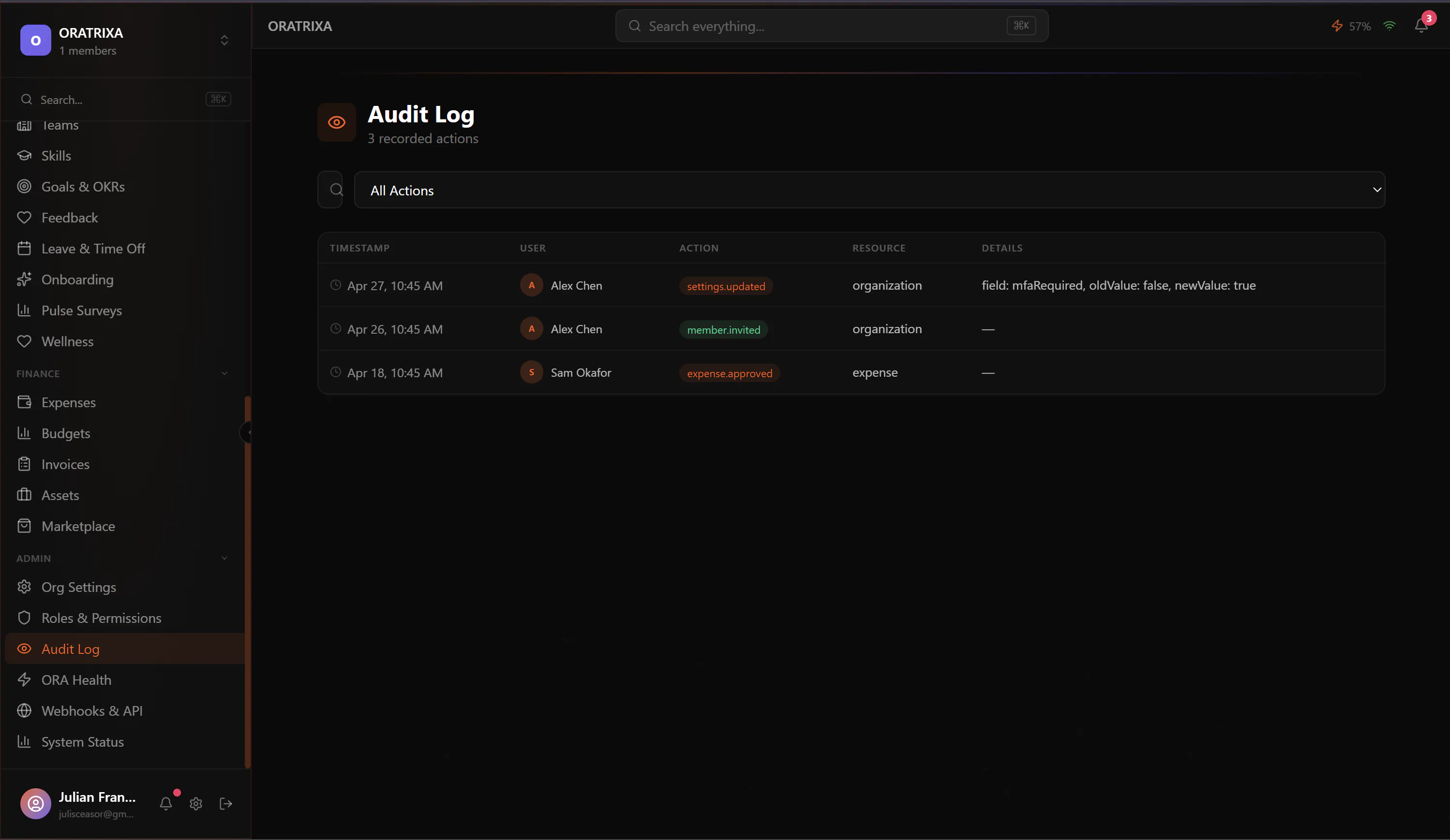Click Julian's profile avatar
Image resolution: width=1450 pixels, height=840 pixels.
pos(36,804)
